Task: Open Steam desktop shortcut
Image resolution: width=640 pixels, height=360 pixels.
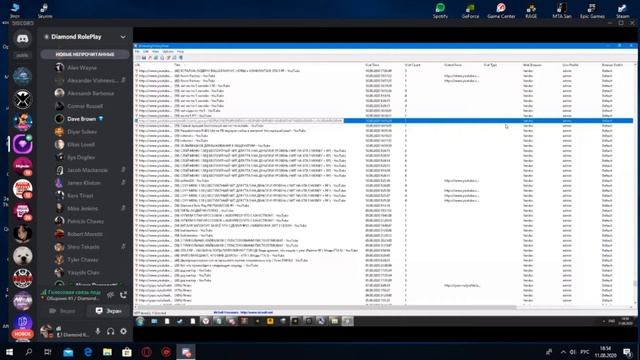Action: coord(622,11)
